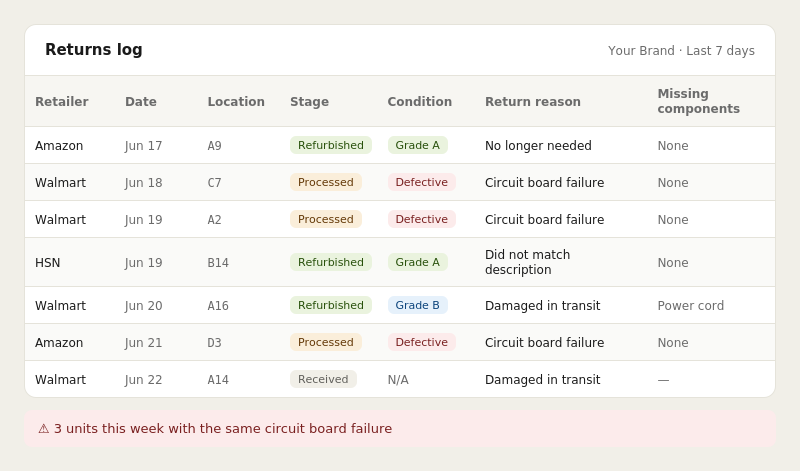Click the 'Power cord' missing component
800x471 pixels.
(691, 306)
